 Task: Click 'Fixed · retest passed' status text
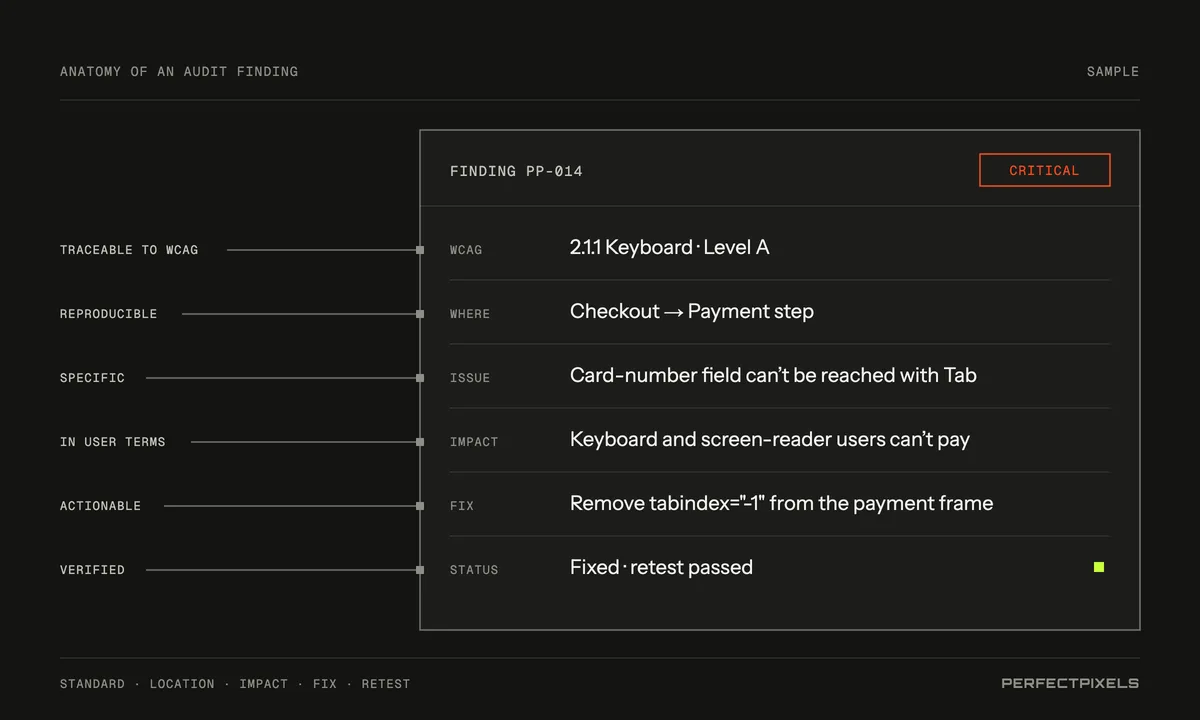pyautogui.click(x=661, y=567)
